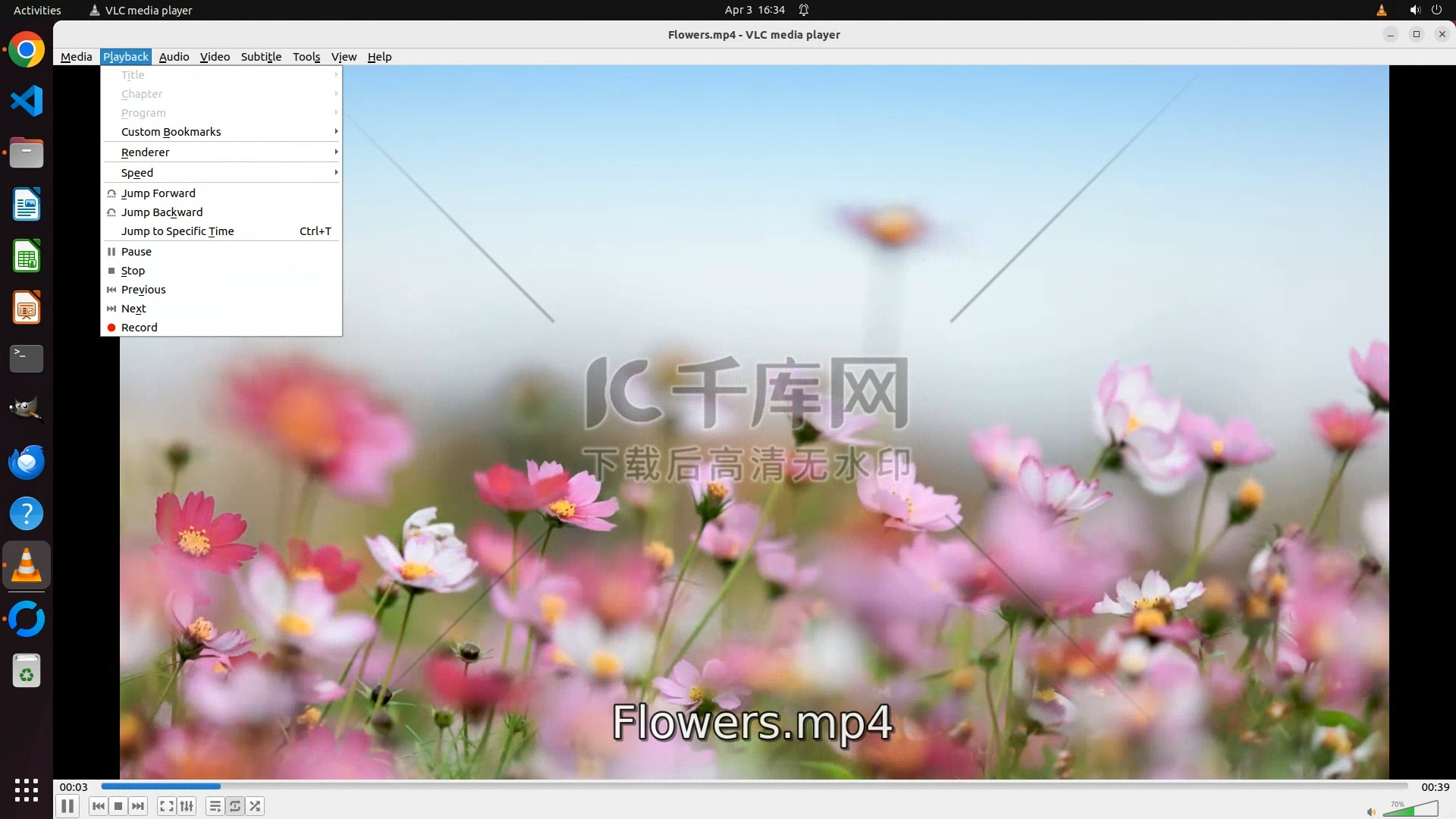Viewport: 1456px width, 819px height.
Task: Mute audio via the speaker icon
Action: pyautogui.click(x=1370, y=812)
